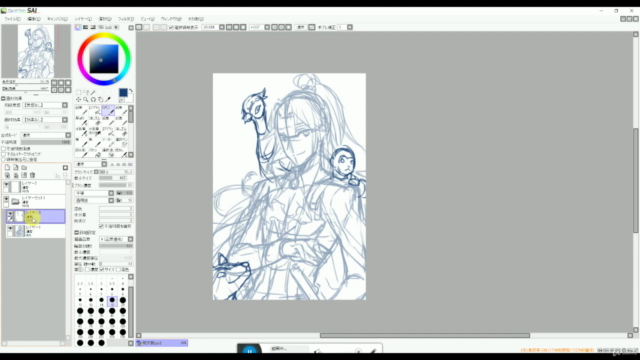Select the bottom レイヤー1 sketch layer
The image size is (640, 360).
(36, 231)
